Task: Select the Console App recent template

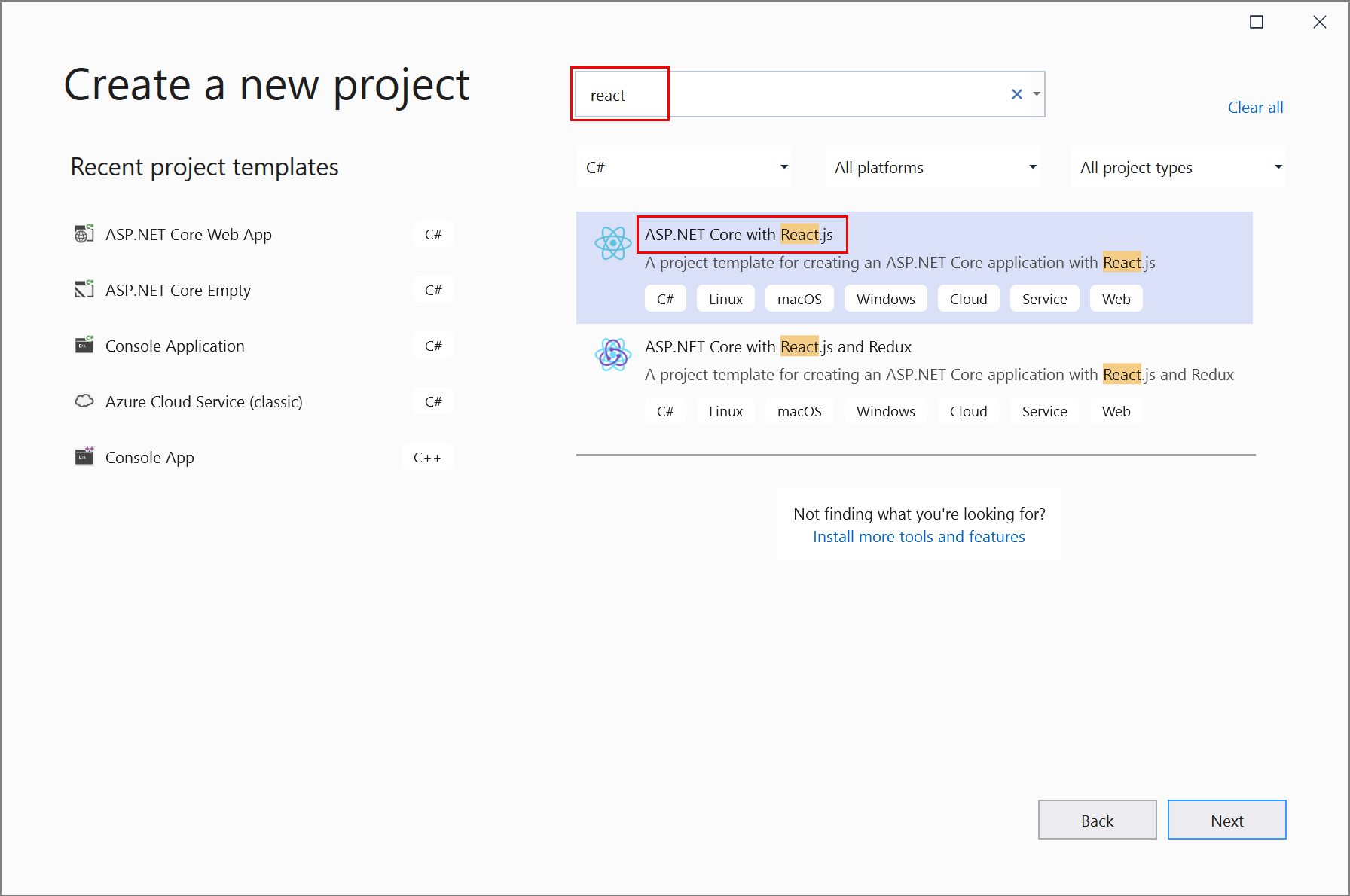Action: tap(148, 456)
